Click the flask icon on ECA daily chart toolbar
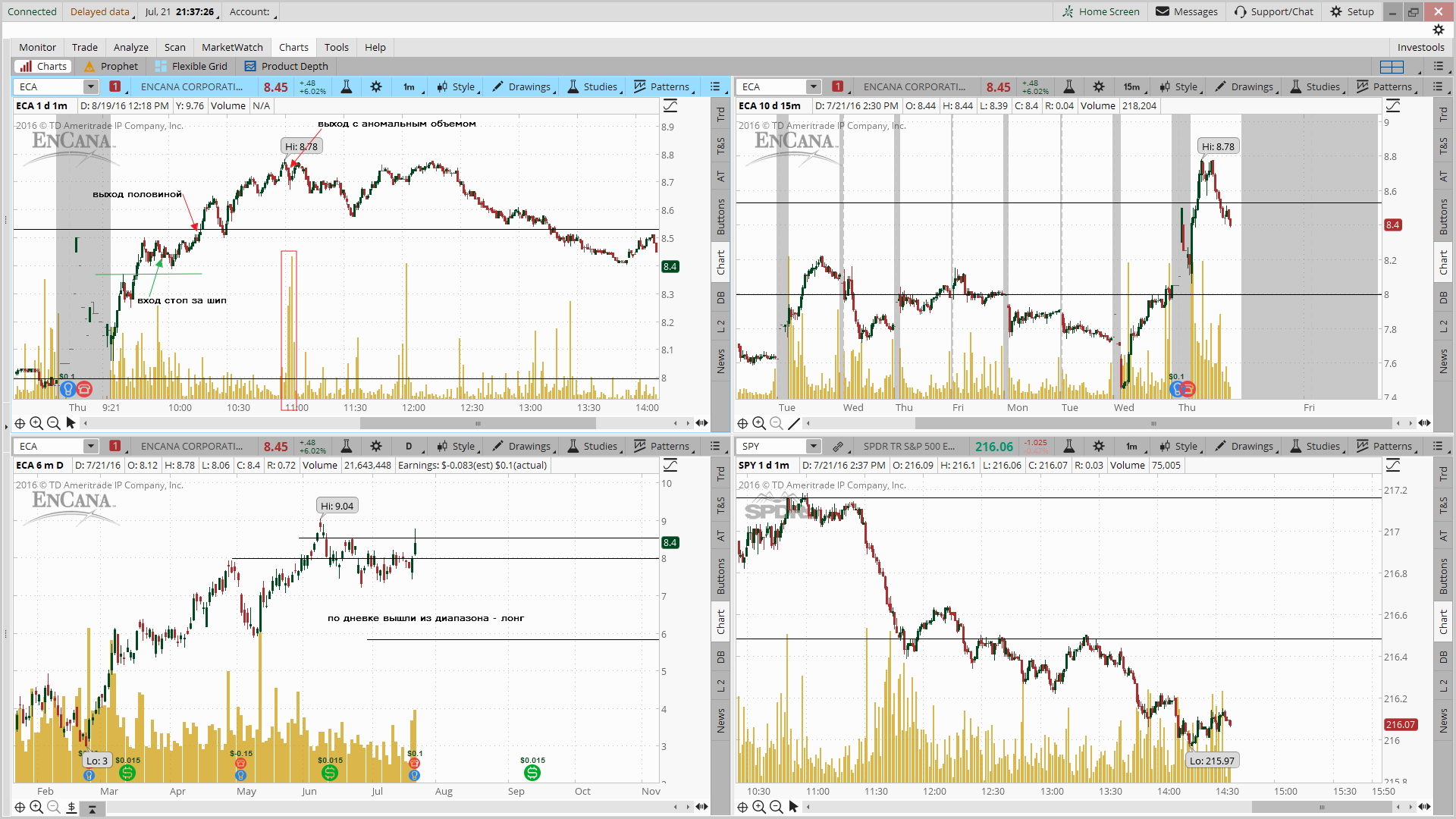1456x819 pixels. tap(346, 446)
